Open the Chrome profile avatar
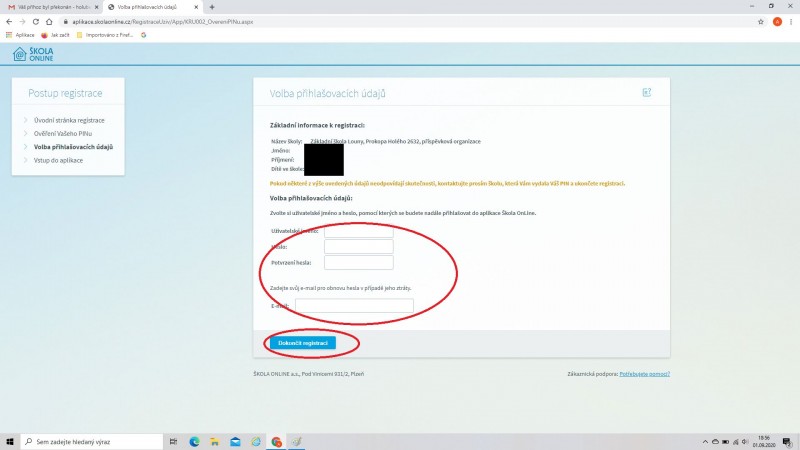 pyautogui.click(x=776, y=21)
